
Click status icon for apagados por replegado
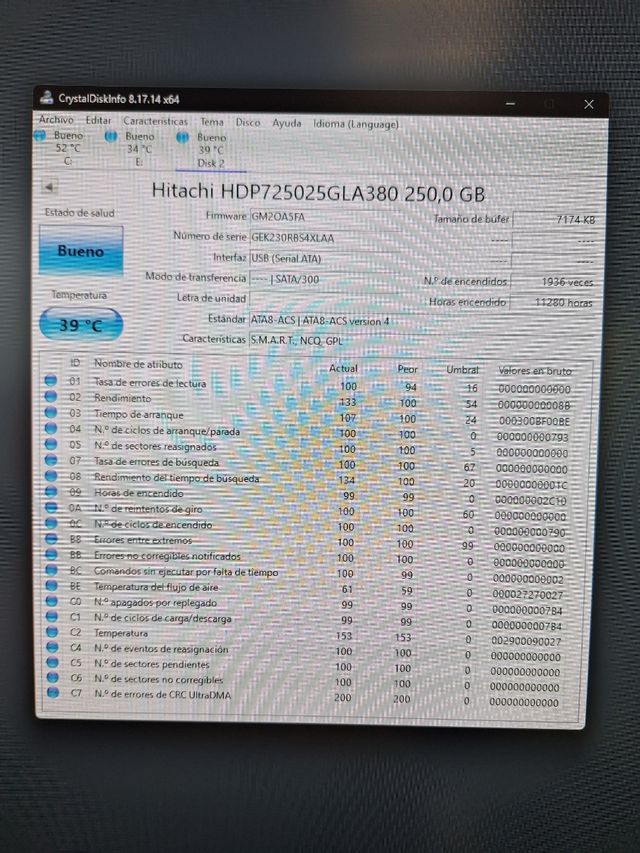[x=52, y=601]
